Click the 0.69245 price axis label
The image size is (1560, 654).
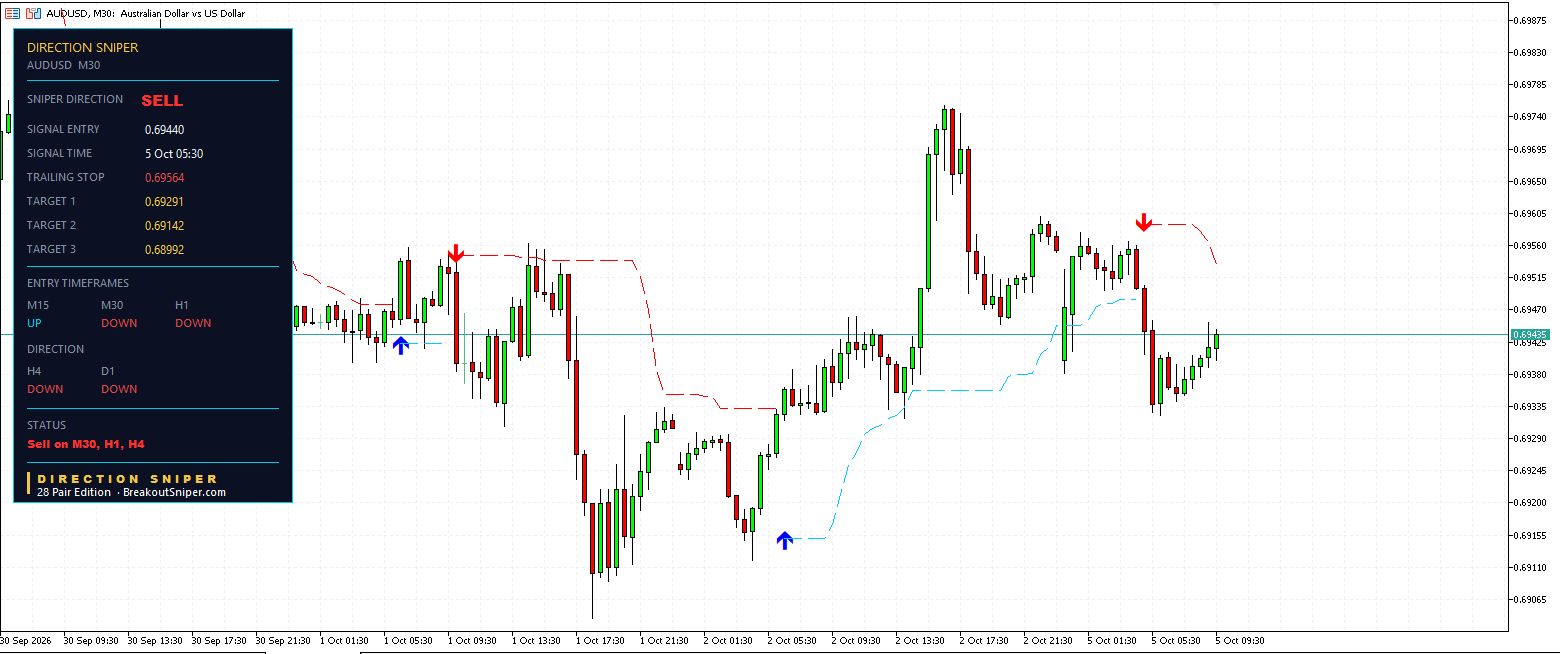(x=1531, y=470)
